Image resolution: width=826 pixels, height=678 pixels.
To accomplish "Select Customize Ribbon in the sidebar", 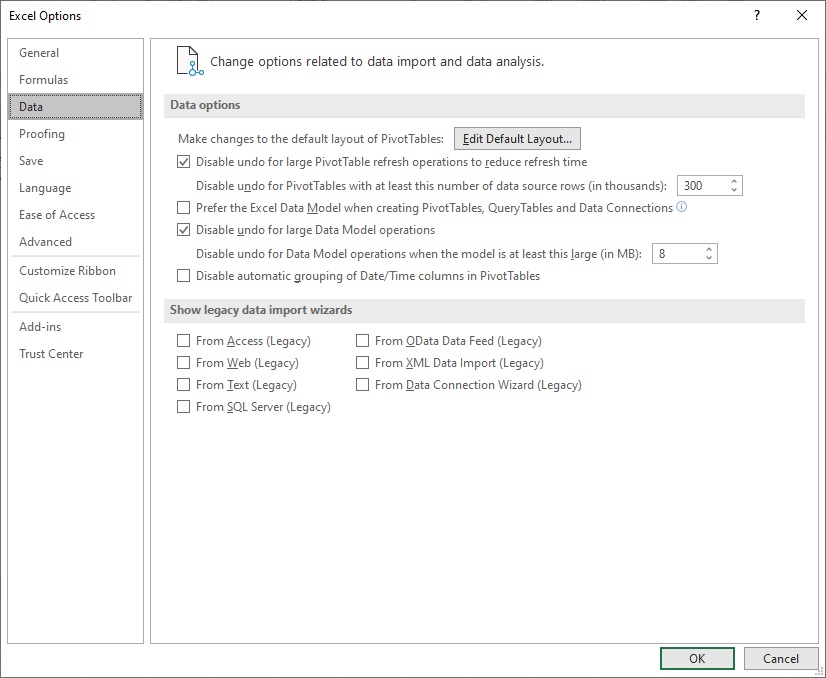I will pyautogui.click(x=67, y=270).
